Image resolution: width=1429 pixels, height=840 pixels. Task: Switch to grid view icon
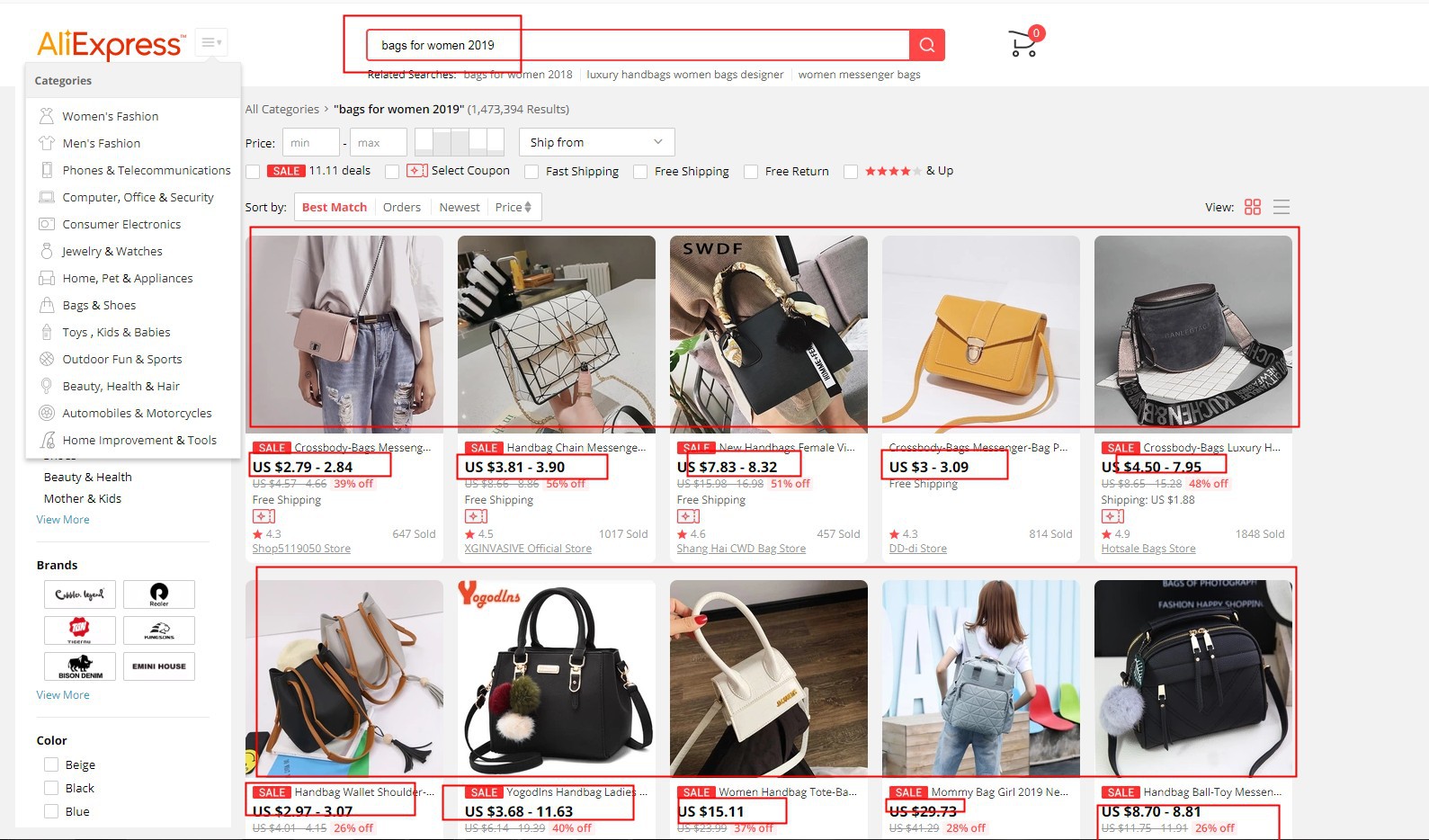click(1253, 207)
